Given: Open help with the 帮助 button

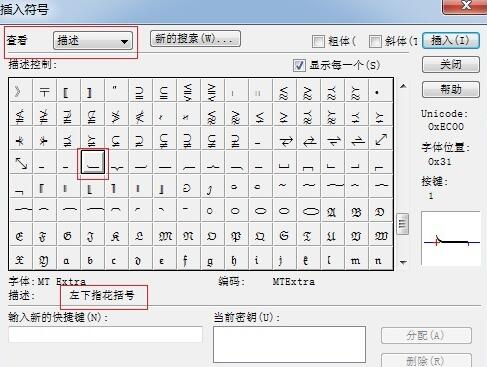Looking at the screenshot, I should point(451,89).
